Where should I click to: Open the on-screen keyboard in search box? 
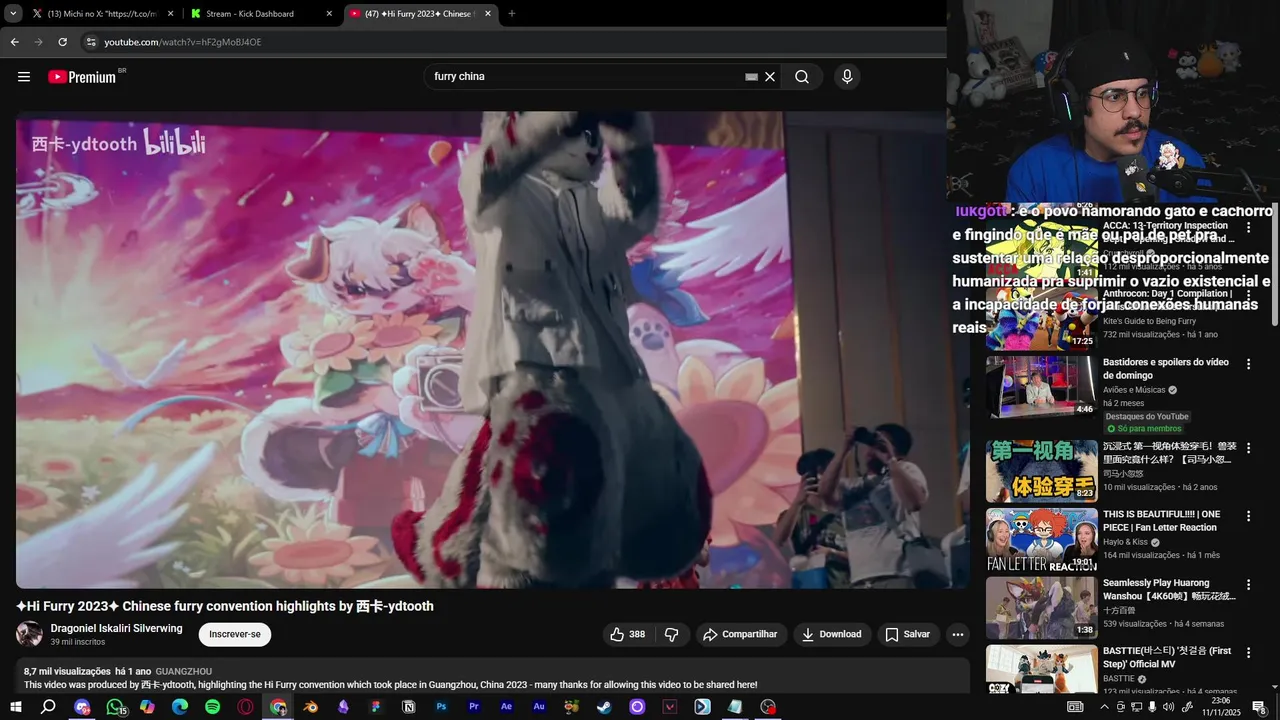(751, 77)
